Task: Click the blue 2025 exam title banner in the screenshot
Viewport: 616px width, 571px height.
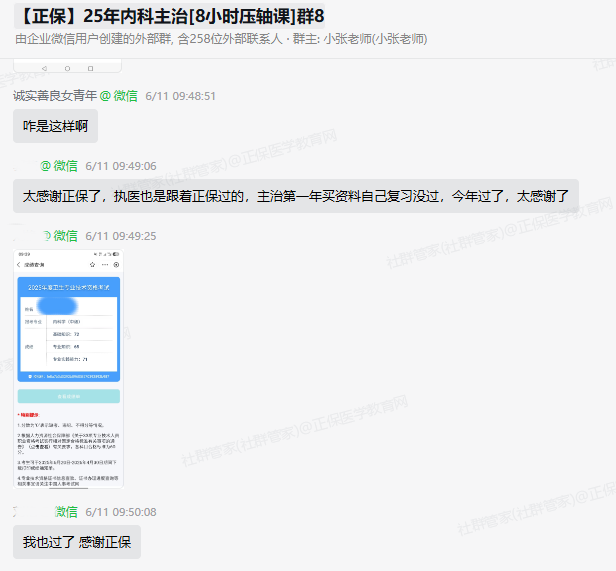Action: 68,286
